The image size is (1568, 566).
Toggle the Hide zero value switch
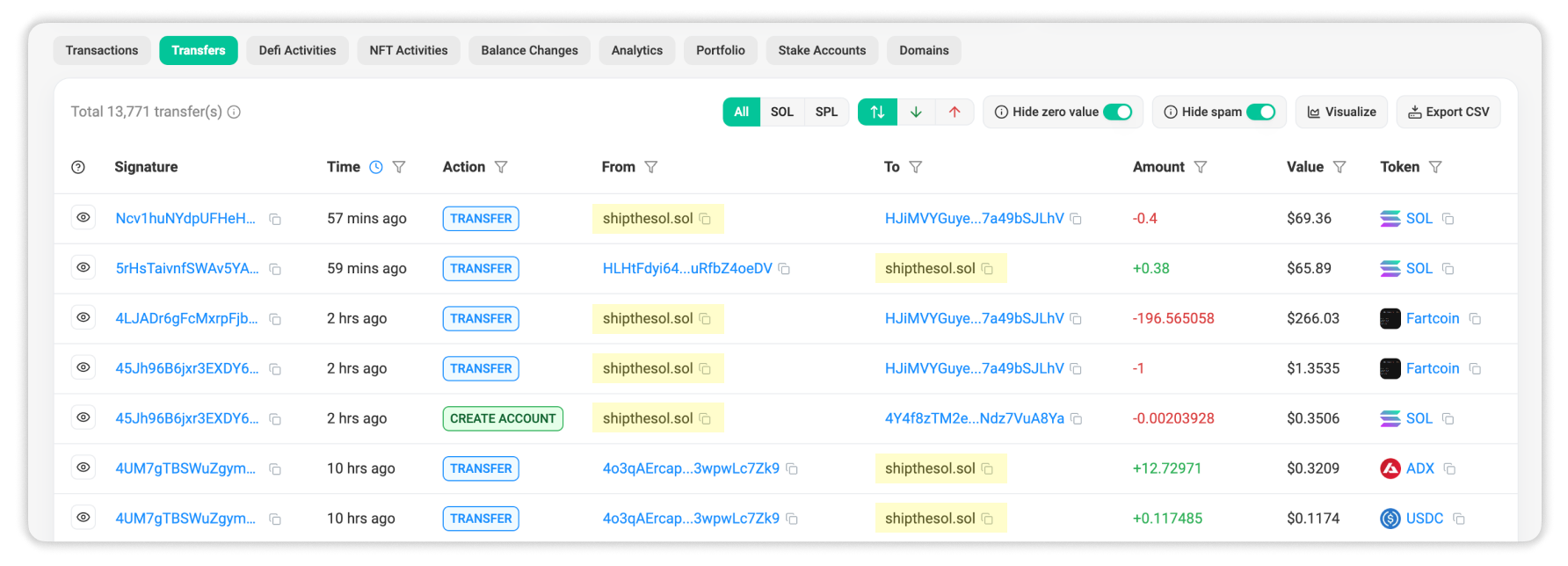pos(1117,112)
